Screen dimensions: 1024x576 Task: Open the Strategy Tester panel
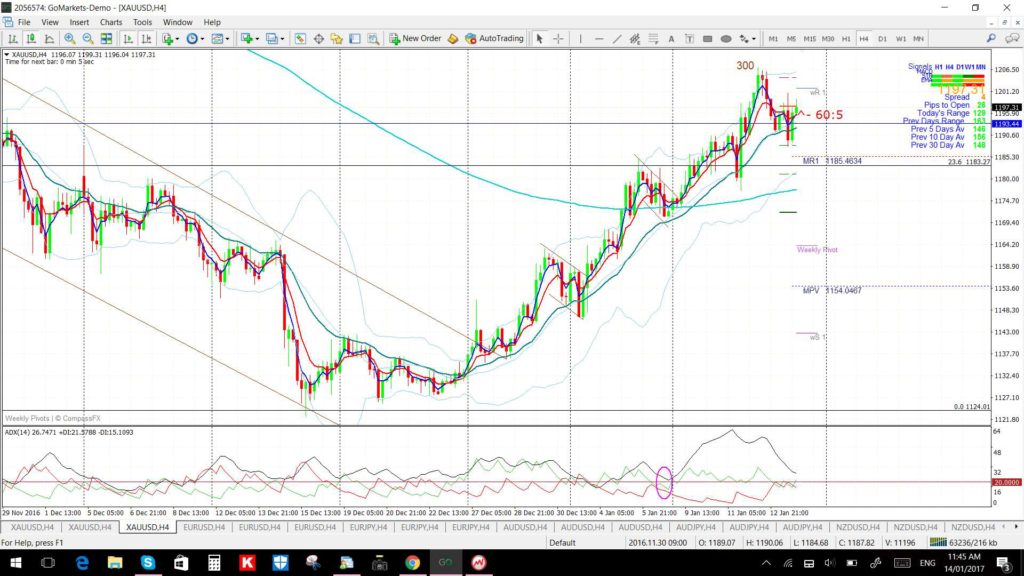373,39
